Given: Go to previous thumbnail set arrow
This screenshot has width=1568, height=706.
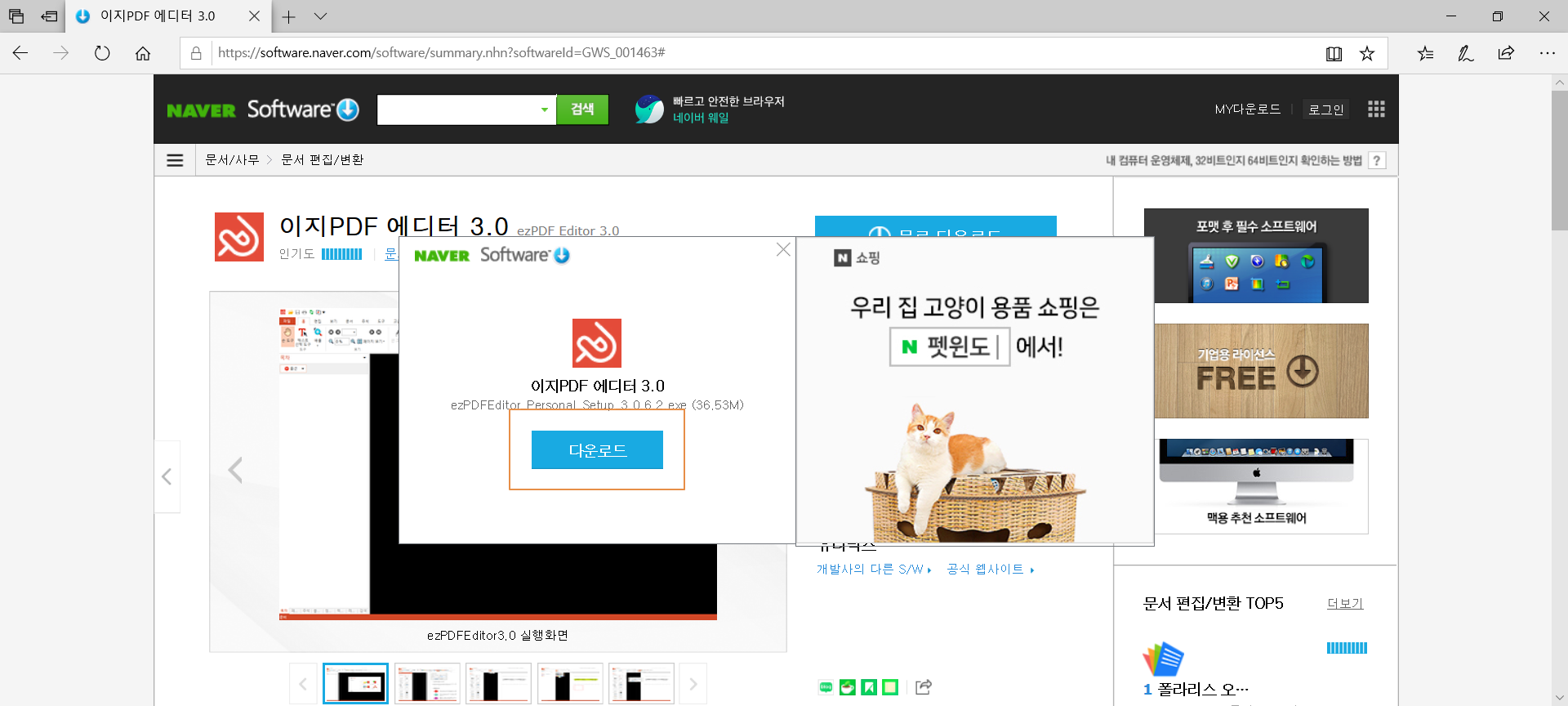Looking at the screenshot, I should pos(303,684).
